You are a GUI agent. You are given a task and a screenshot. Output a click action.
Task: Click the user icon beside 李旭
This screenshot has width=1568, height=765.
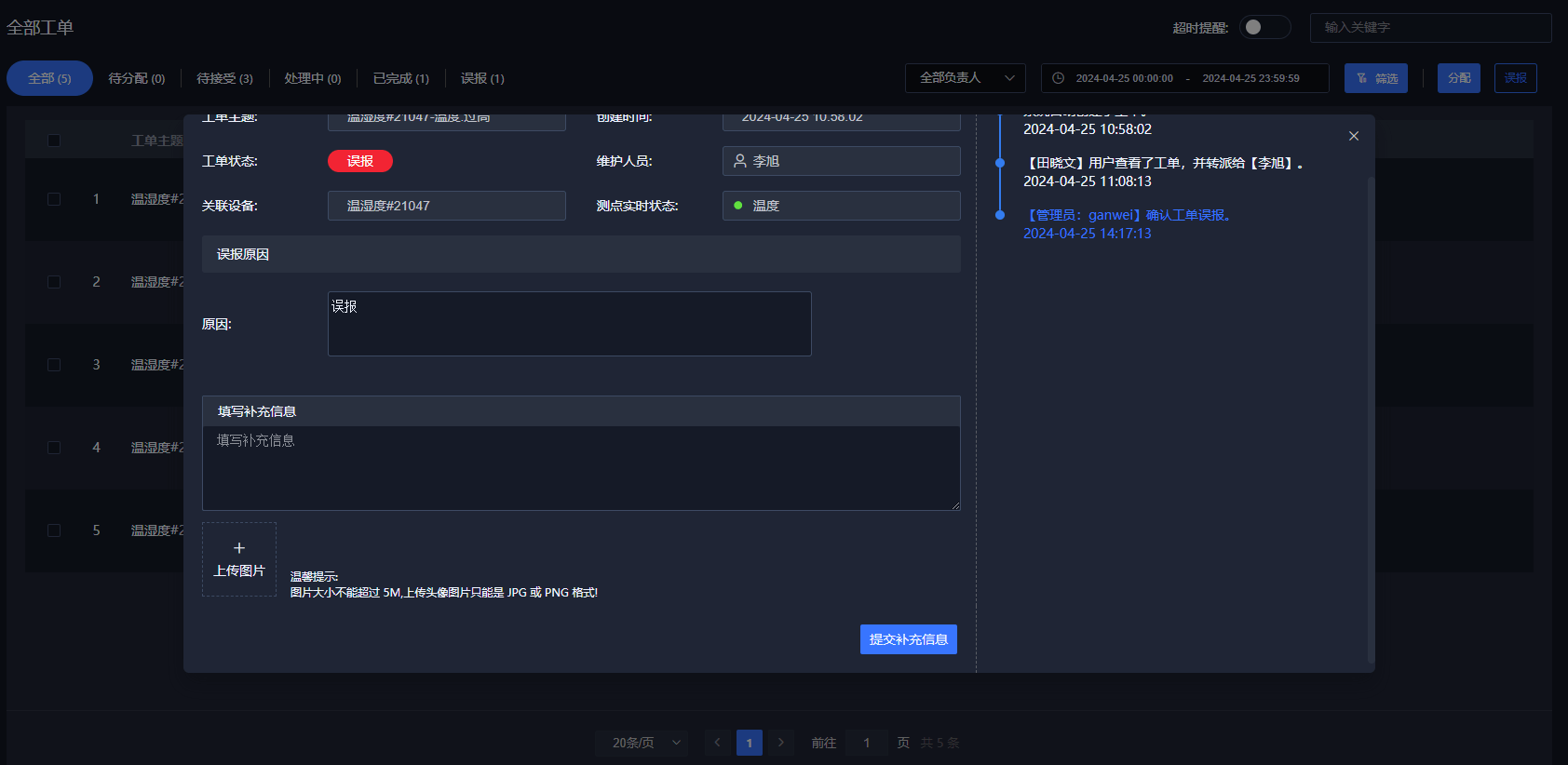[x=740, y=161]
